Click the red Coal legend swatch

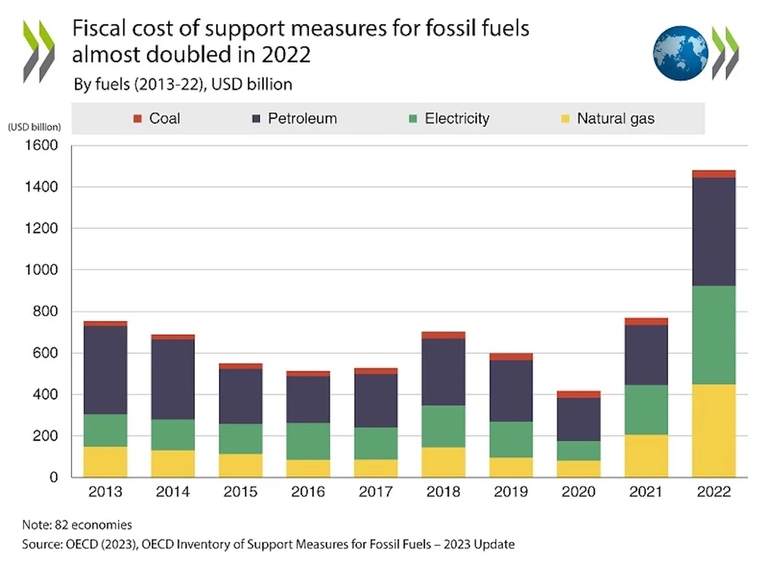click(138, 119)
